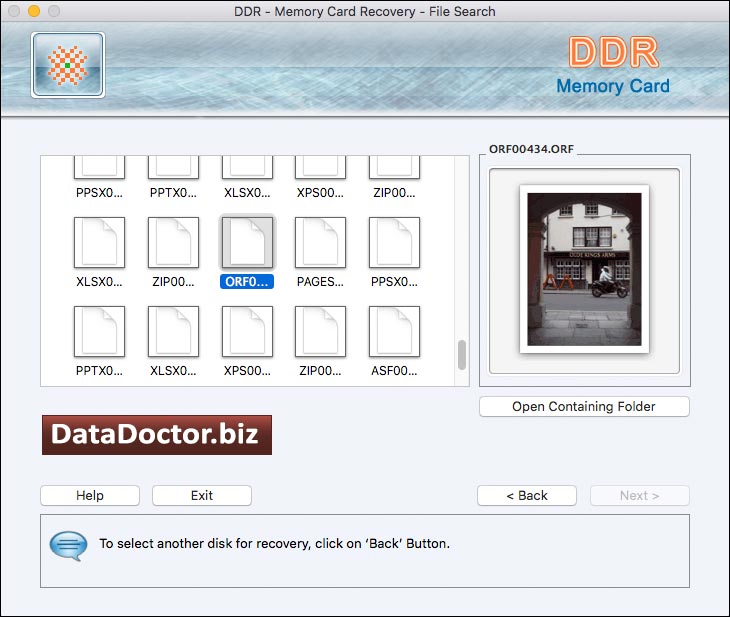Screen dimensions: 730x617
Task: Click the speech bubble info icon
Action: click(x=68, y=545)
